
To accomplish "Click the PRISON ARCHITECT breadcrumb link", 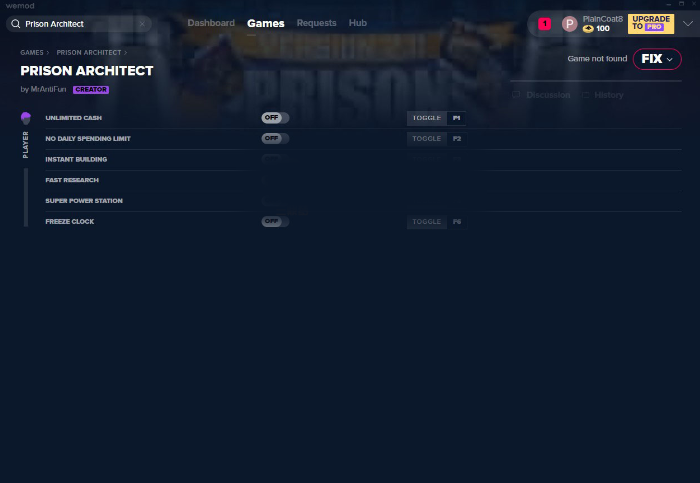I will pos(89,53).
